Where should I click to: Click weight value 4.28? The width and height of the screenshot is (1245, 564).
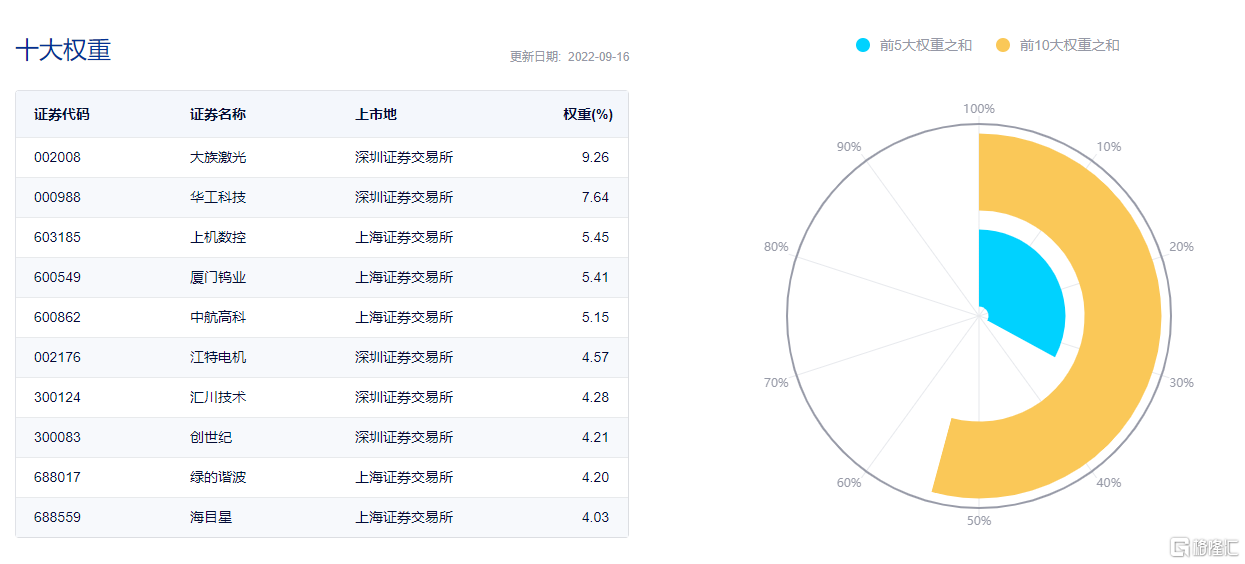pyautogui.click(x=595, y=397)
